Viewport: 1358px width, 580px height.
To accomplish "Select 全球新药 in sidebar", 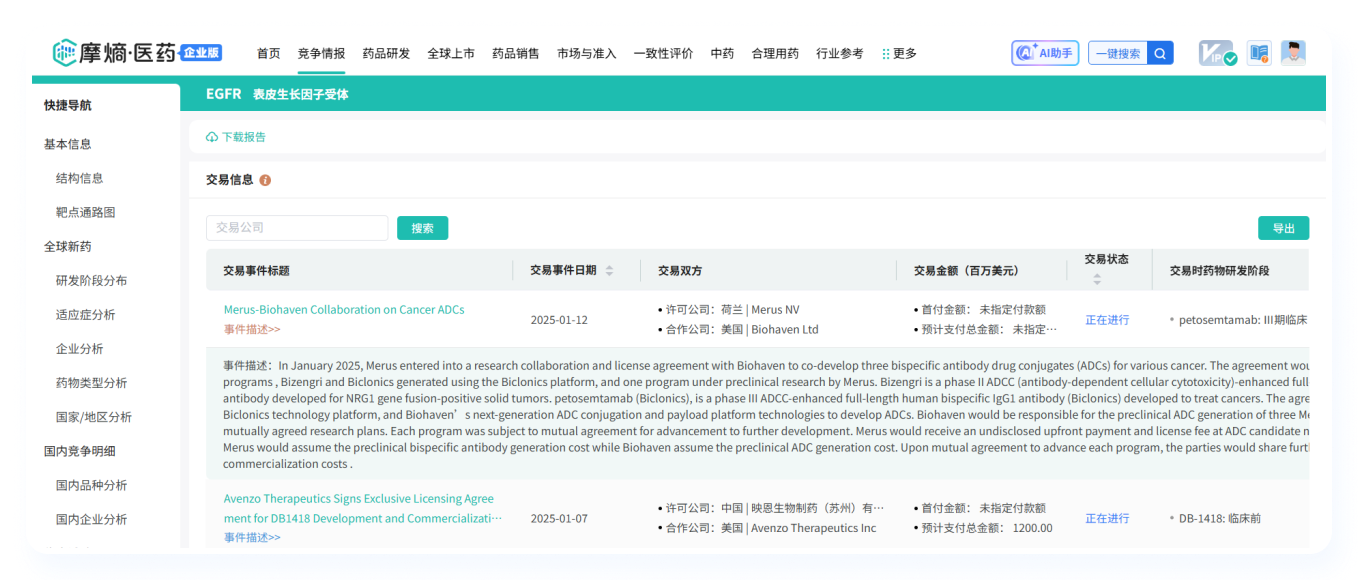I will point(68,246).
